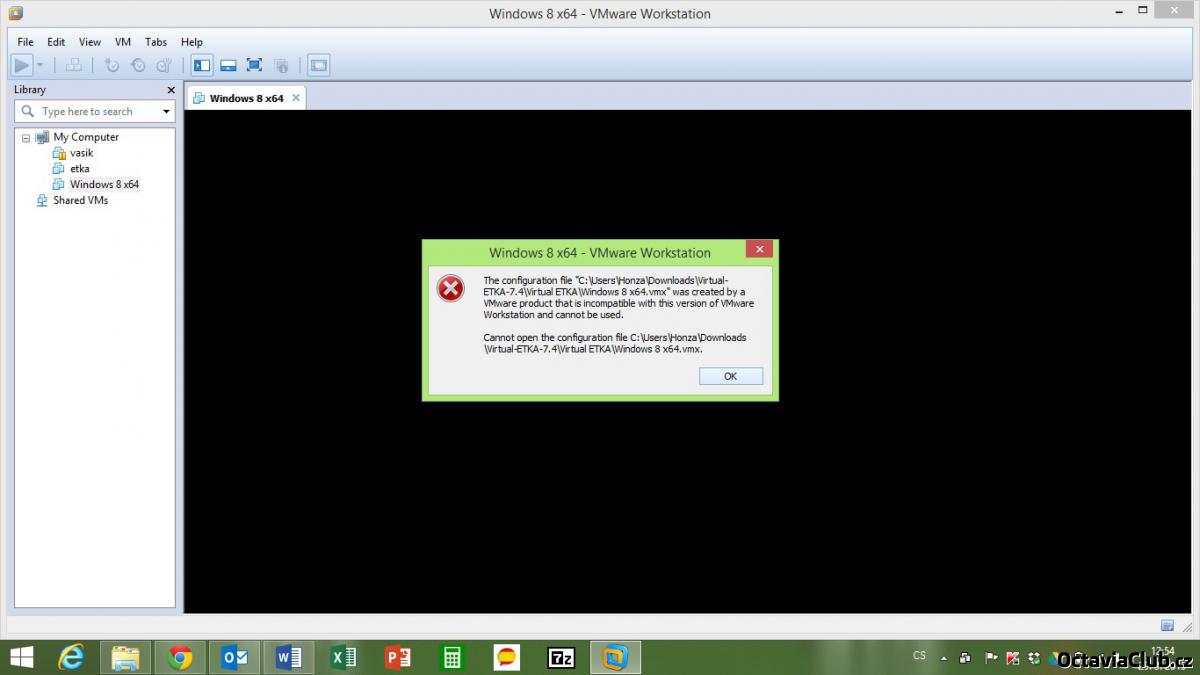Toggle the thumbnail bar icon

tap(228, 65)
